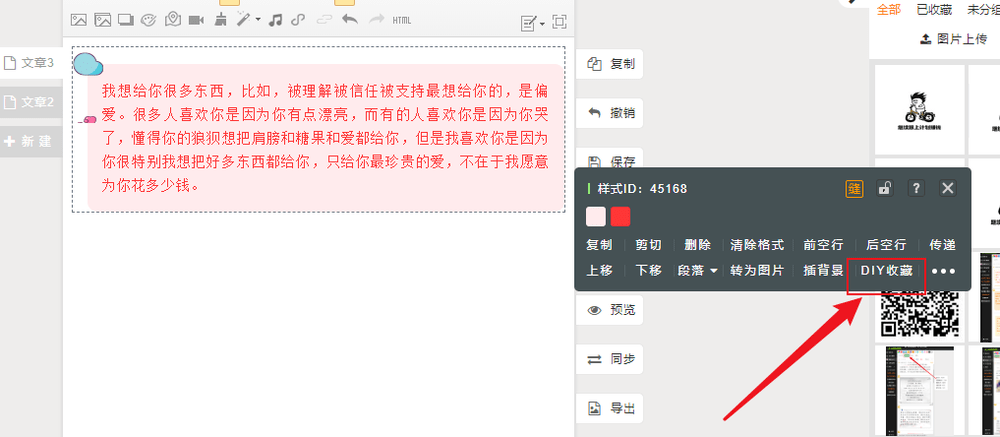Click 转为图片 in style panel
The width and height of the screenshot is (1000, 437).
[757, 270]
